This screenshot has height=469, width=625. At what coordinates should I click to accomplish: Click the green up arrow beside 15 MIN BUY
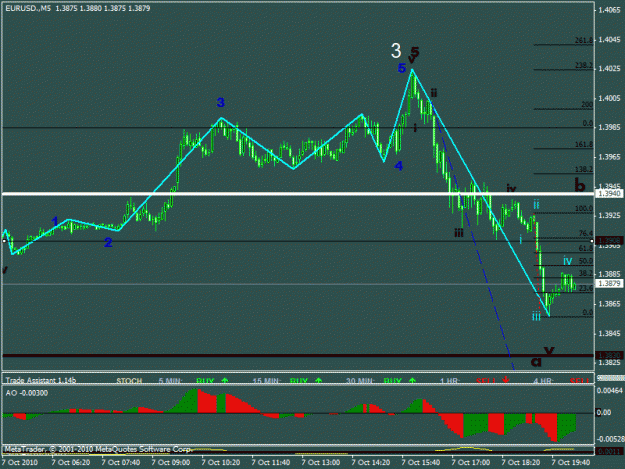[318, 381]
